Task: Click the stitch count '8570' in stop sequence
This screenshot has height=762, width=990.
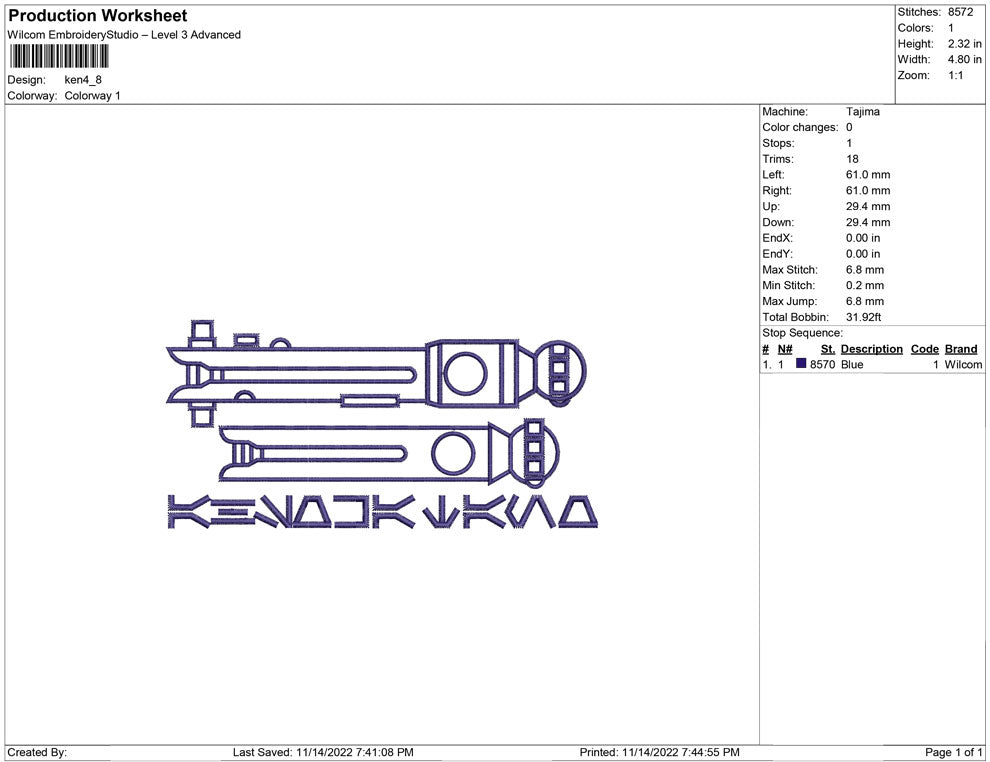Action: click(822, 364)
